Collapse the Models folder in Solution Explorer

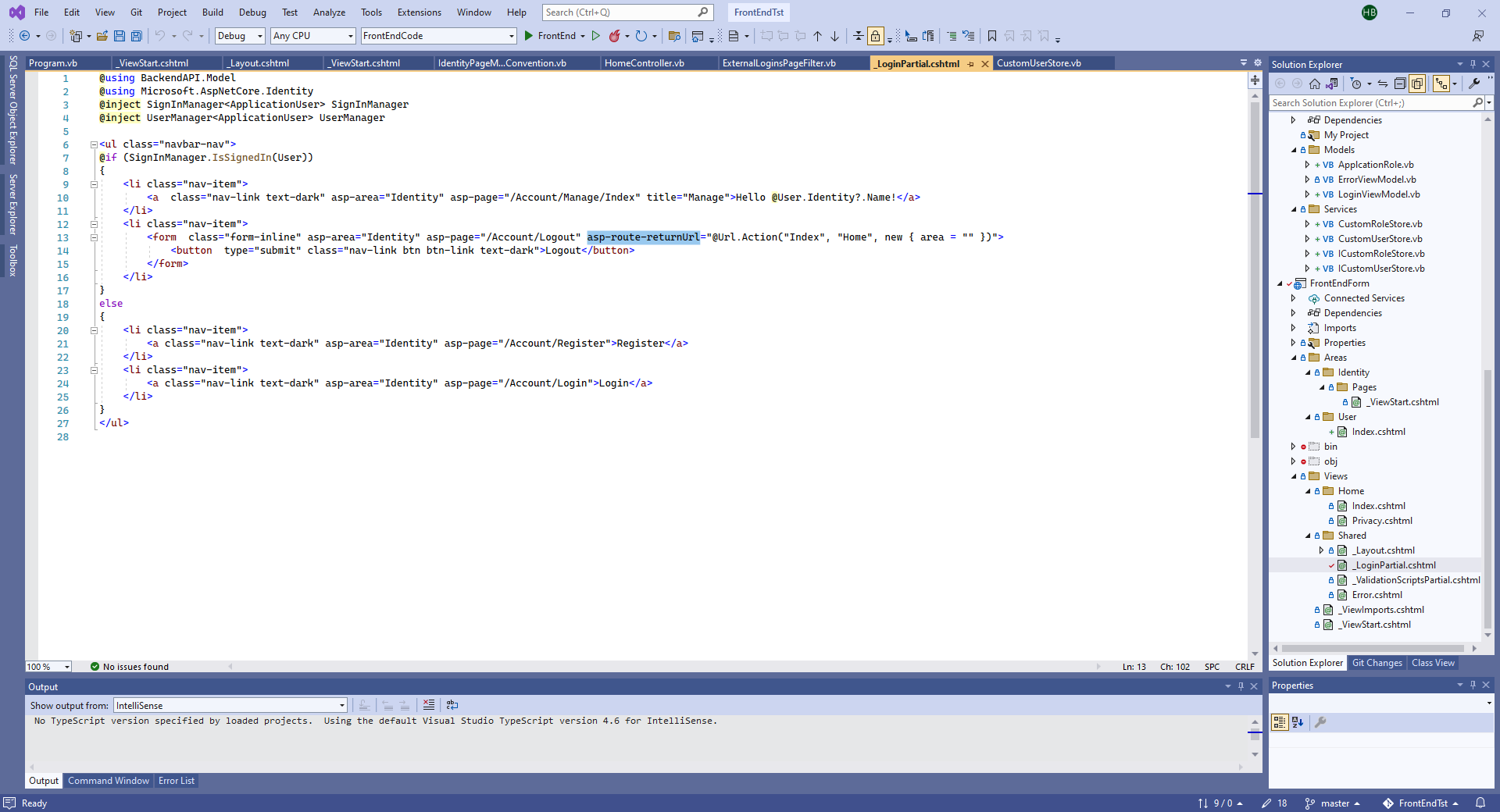1294,150
